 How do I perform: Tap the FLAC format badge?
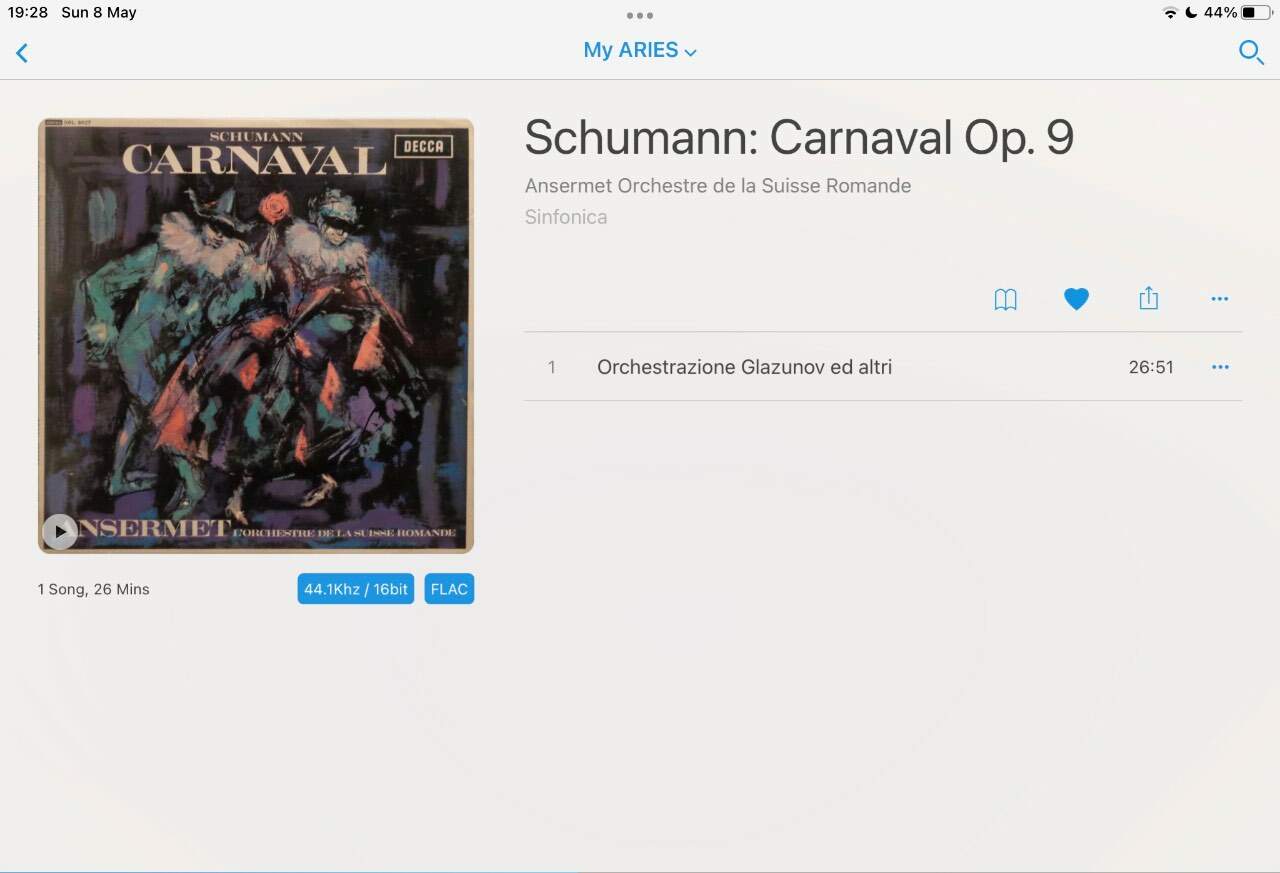pyautogui.click(x=449, y=589)
